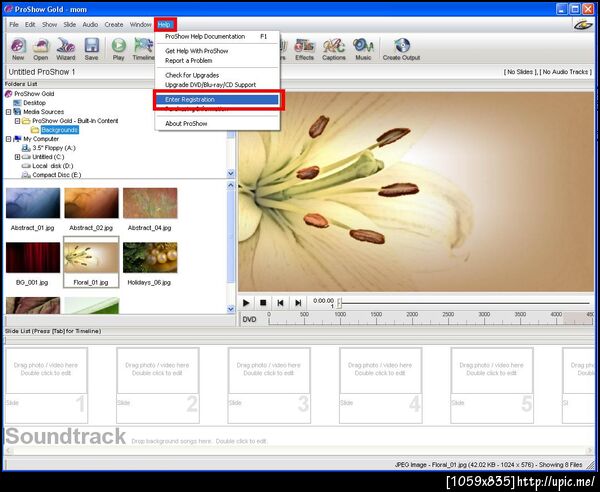Click empty slide placeholder 4
600x492 pixels.
click(381, 385)
